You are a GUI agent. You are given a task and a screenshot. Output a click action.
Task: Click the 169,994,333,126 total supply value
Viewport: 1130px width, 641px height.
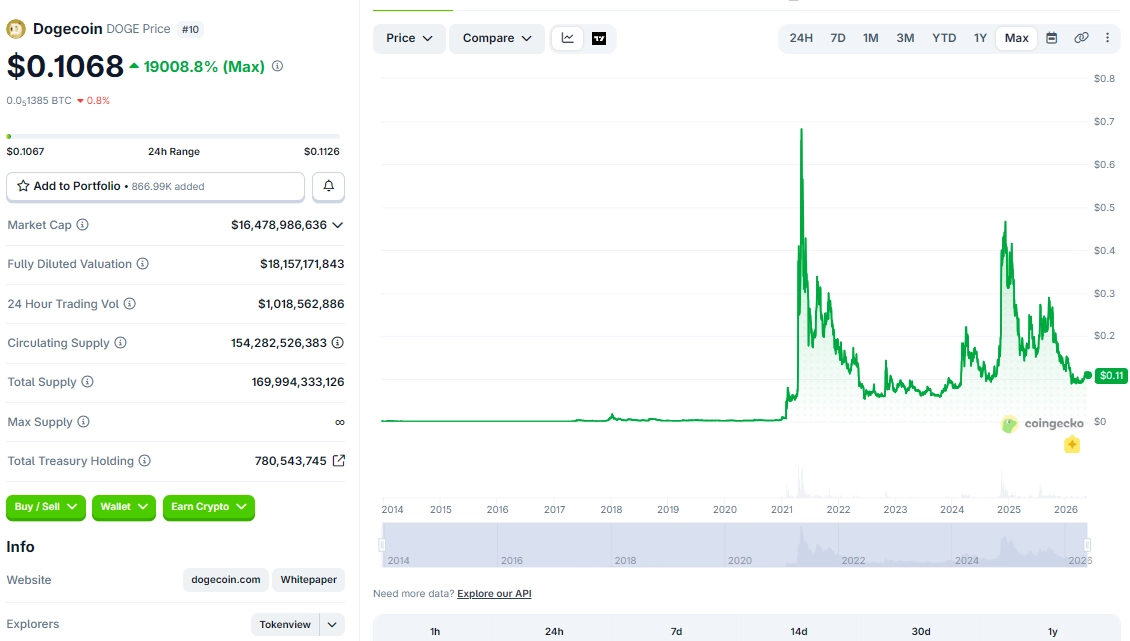coord(298,381)
